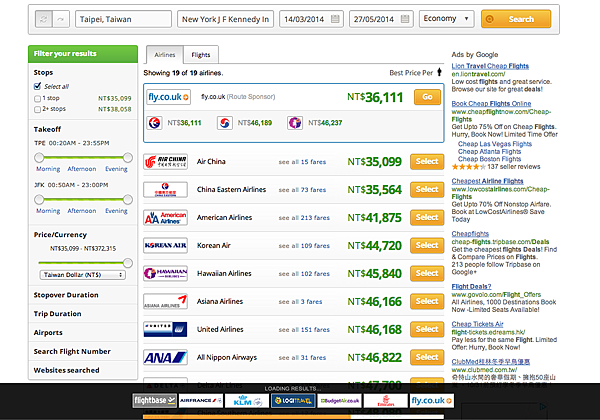The width and height of the screenshot is (600, 420).
Task: Select TPE Morning takeoff link
Action: 48,169
